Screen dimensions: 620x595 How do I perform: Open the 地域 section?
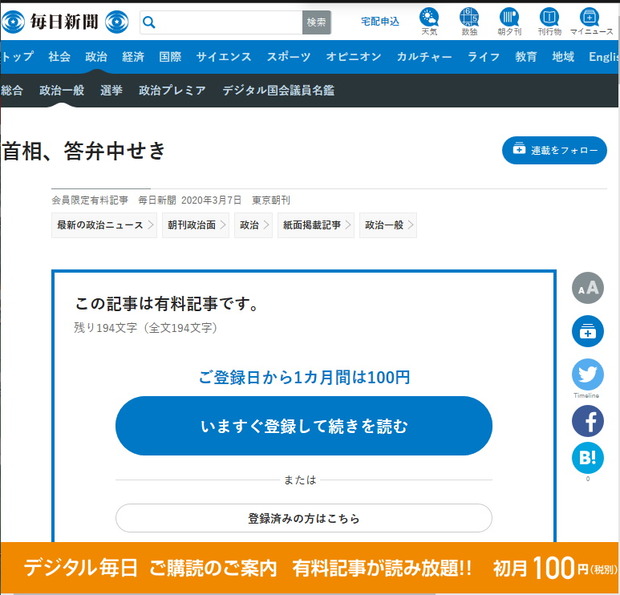coord(563,57)
